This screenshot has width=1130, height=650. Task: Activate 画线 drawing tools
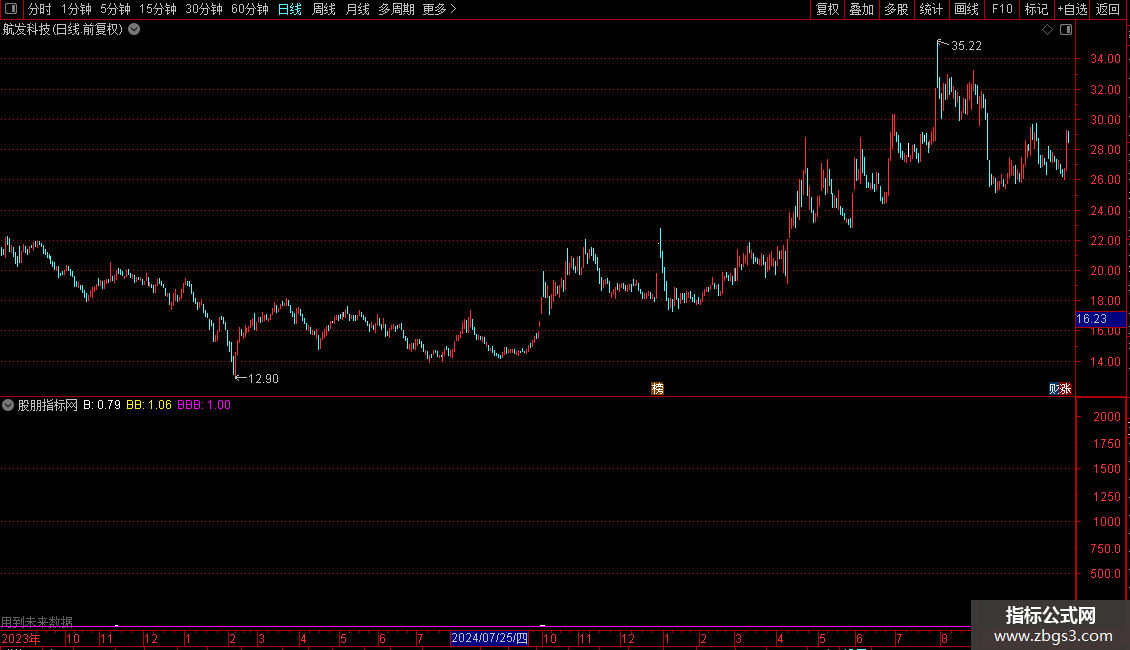(966, 9)
